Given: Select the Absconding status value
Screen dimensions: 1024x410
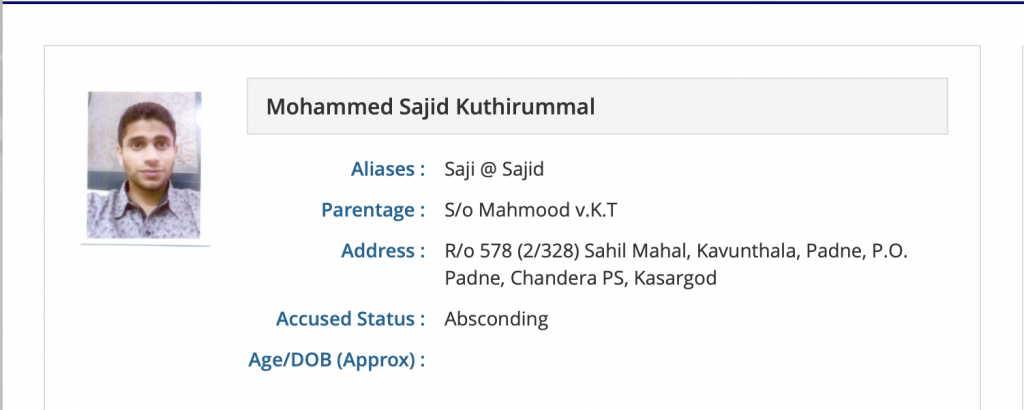Looking at the screenshot, I should [x=496, y=319].
